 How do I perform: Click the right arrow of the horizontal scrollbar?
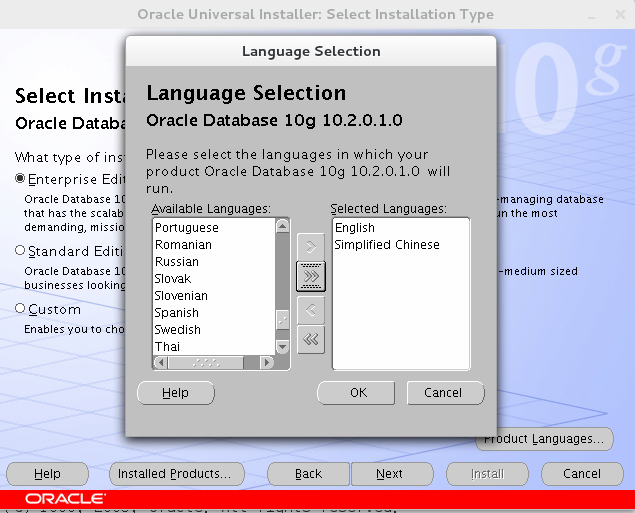266,362
